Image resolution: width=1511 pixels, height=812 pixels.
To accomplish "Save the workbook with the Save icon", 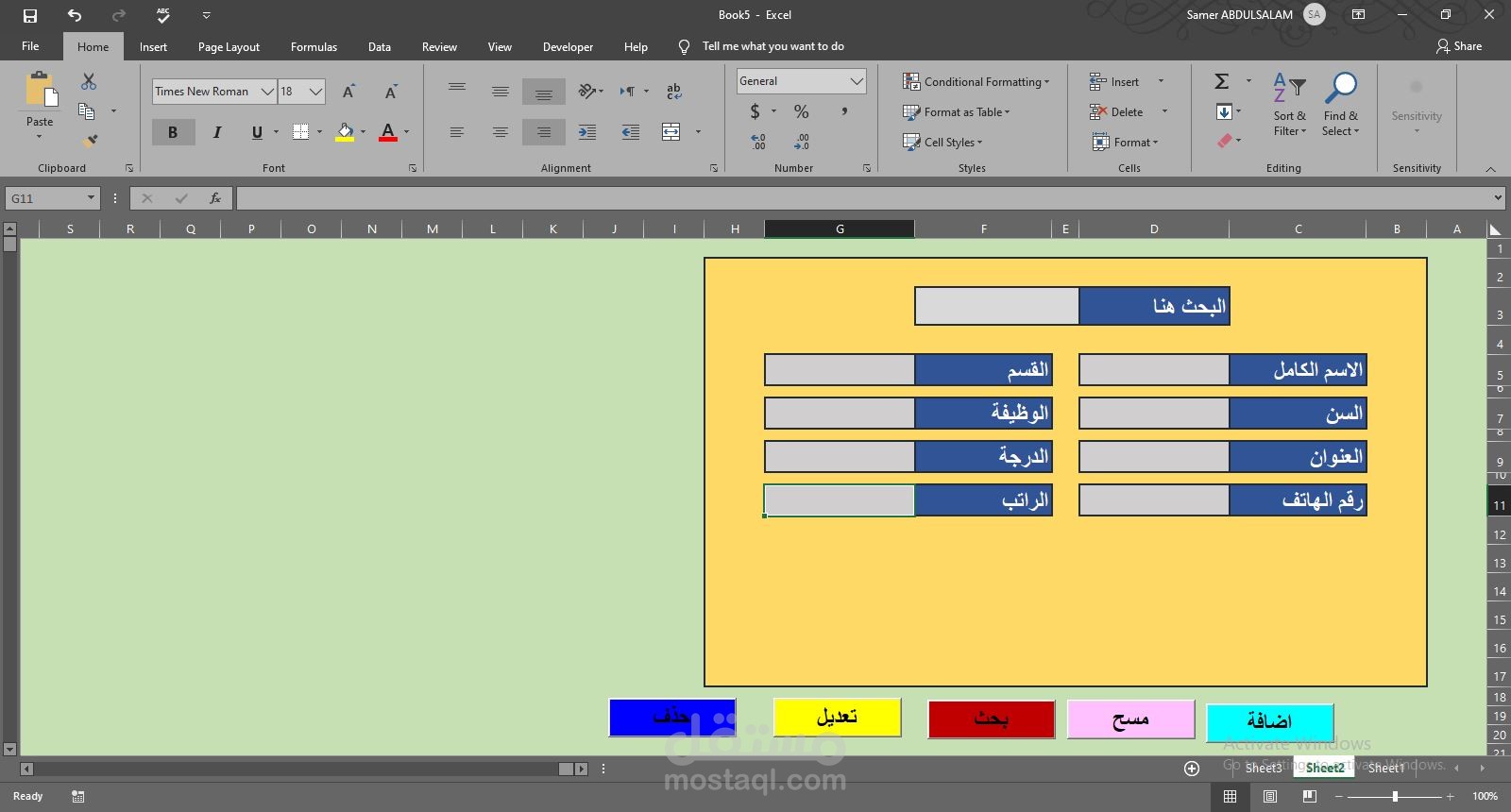I will [x=30, y=15].
